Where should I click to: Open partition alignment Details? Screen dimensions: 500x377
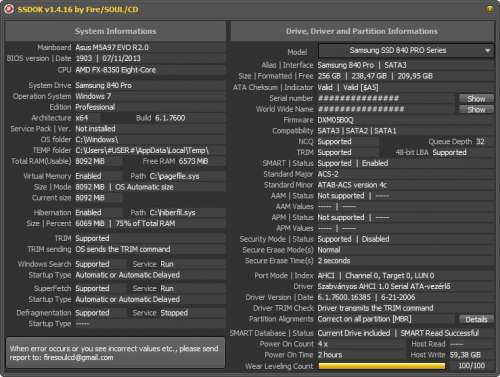[476, 319]
